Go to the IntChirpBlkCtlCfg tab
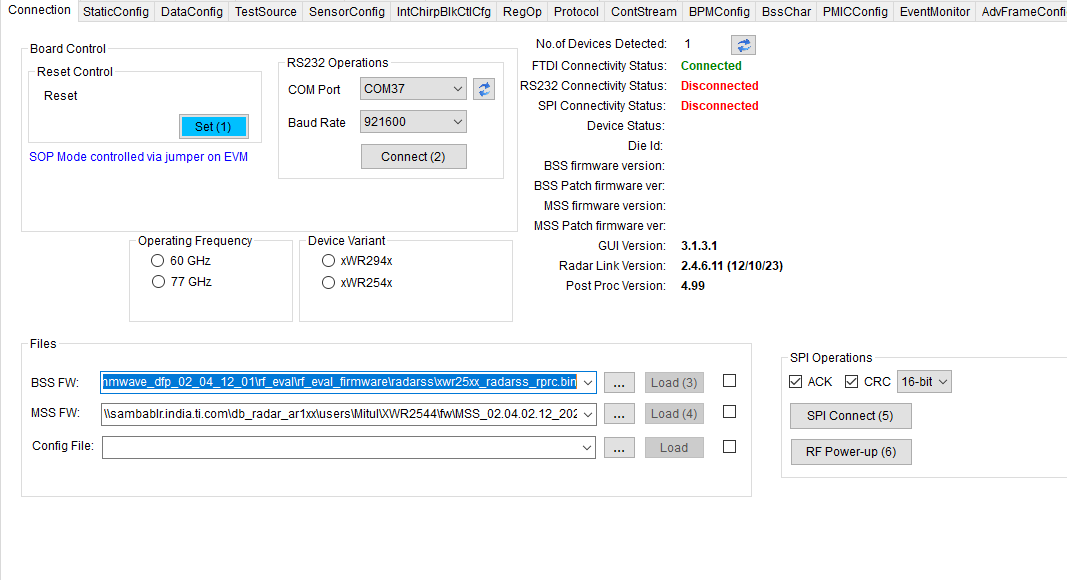The image size is (1067, 580). coord(444,12)
